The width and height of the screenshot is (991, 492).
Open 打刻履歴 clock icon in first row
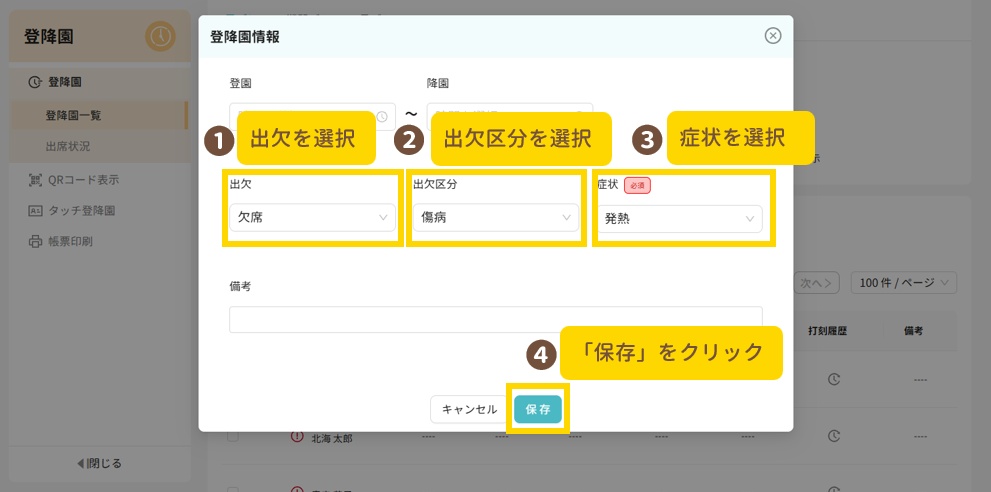tap(833, 379)
